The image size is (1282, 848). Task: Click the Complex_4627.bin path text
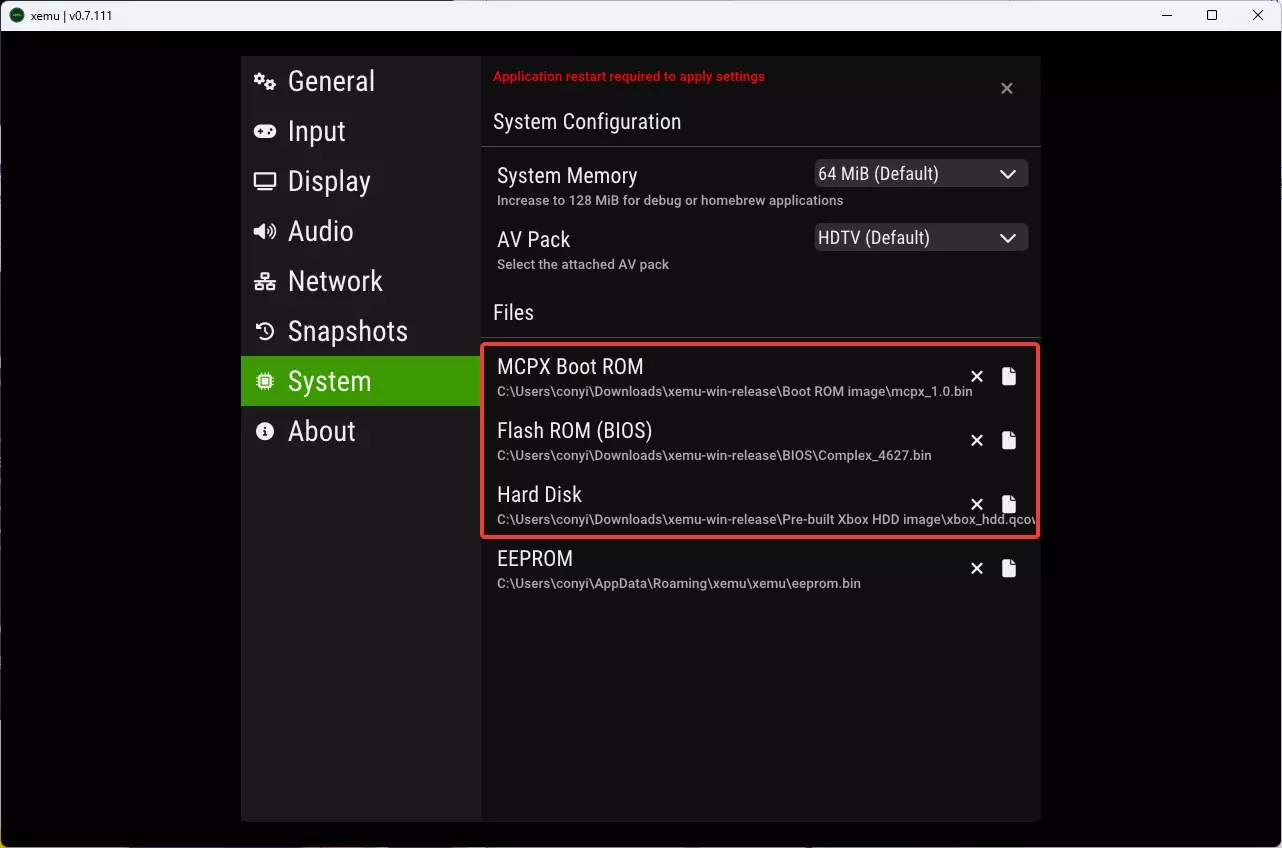(x=714, y=455)
